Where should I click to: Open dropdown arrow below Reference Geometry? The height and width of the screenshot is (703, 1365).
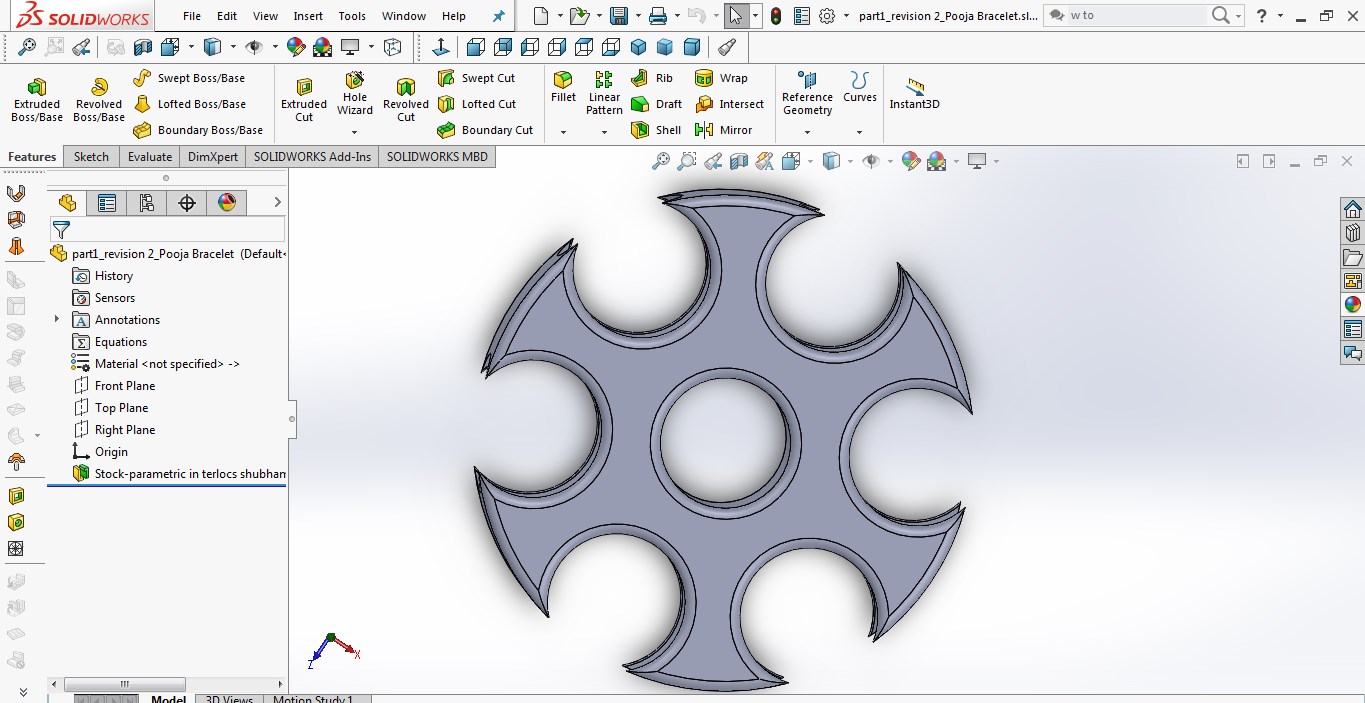coord(807,132)
